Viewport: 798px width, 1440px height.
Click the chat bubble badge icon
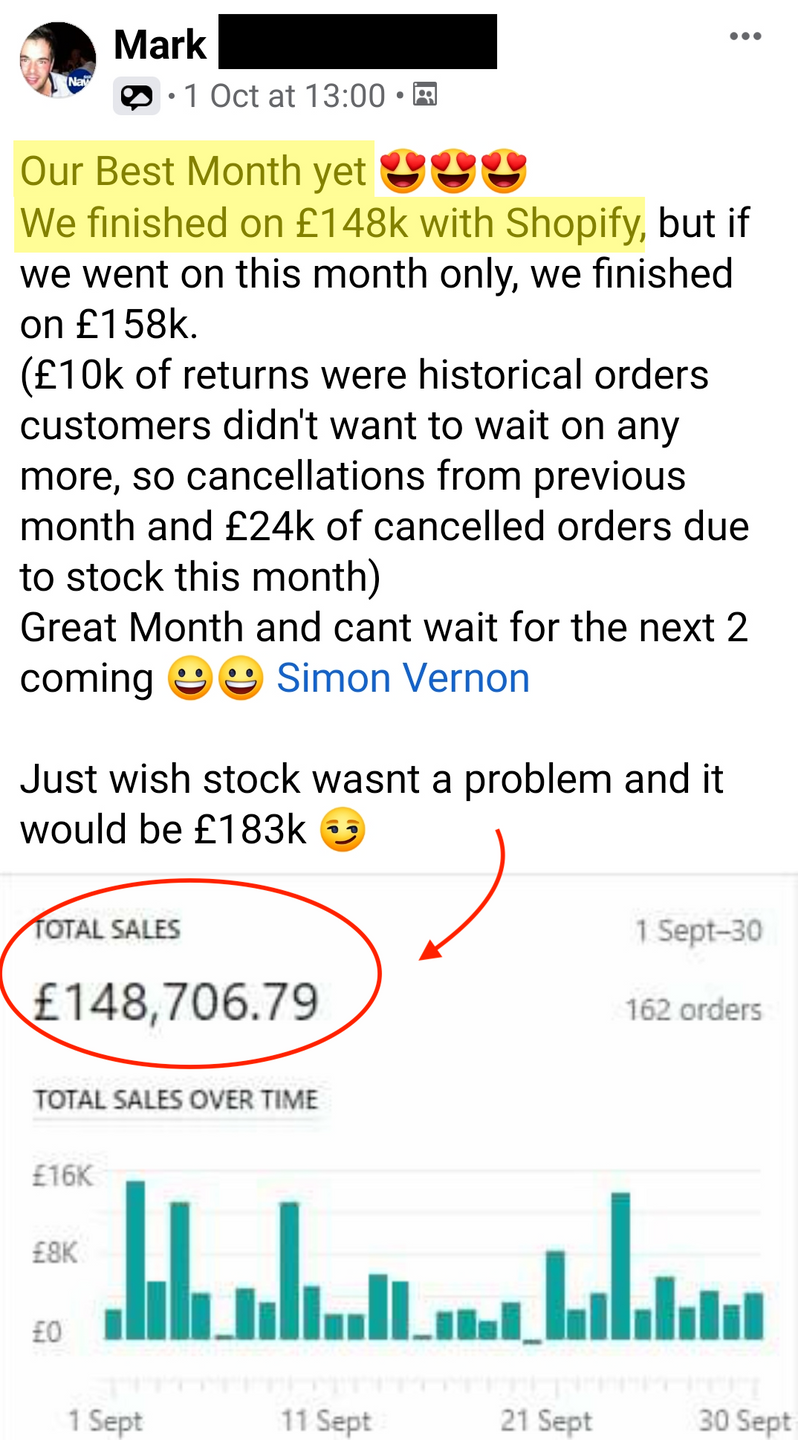(137, 97)
